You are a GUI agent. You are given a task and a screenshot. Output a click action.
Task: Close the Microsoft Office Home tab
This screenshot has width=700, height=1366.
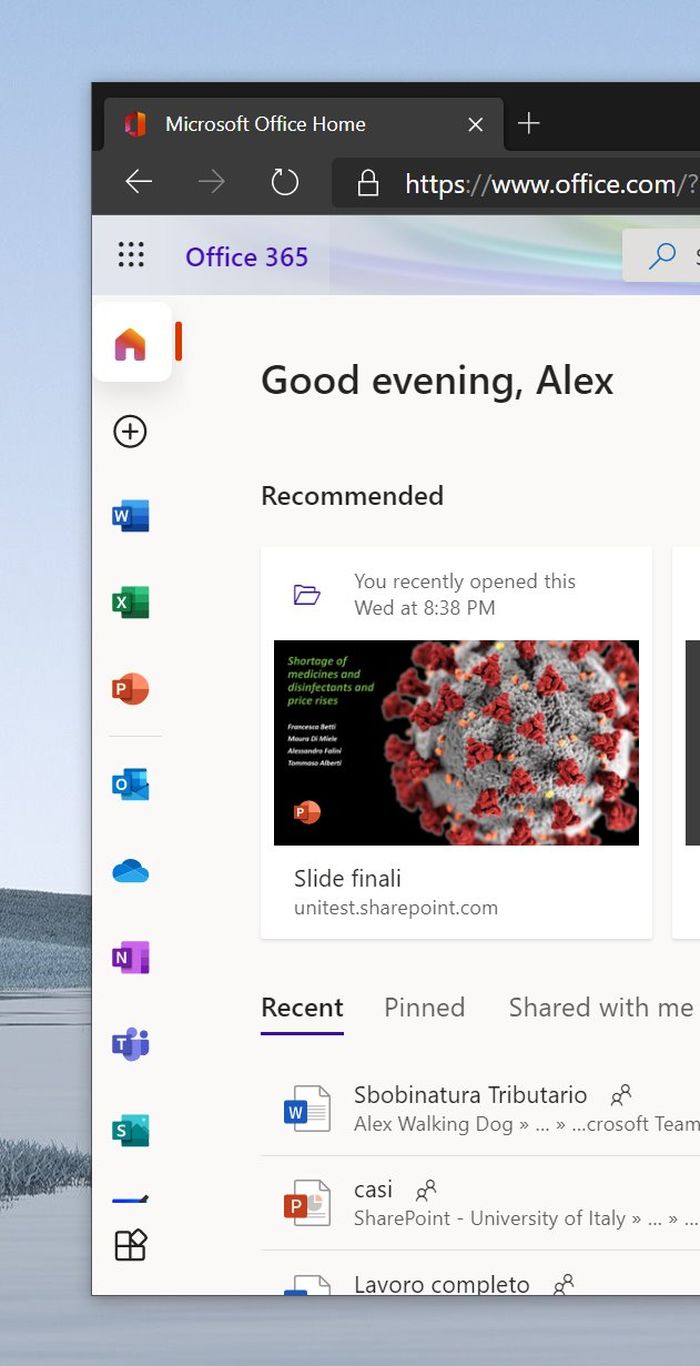475,124
